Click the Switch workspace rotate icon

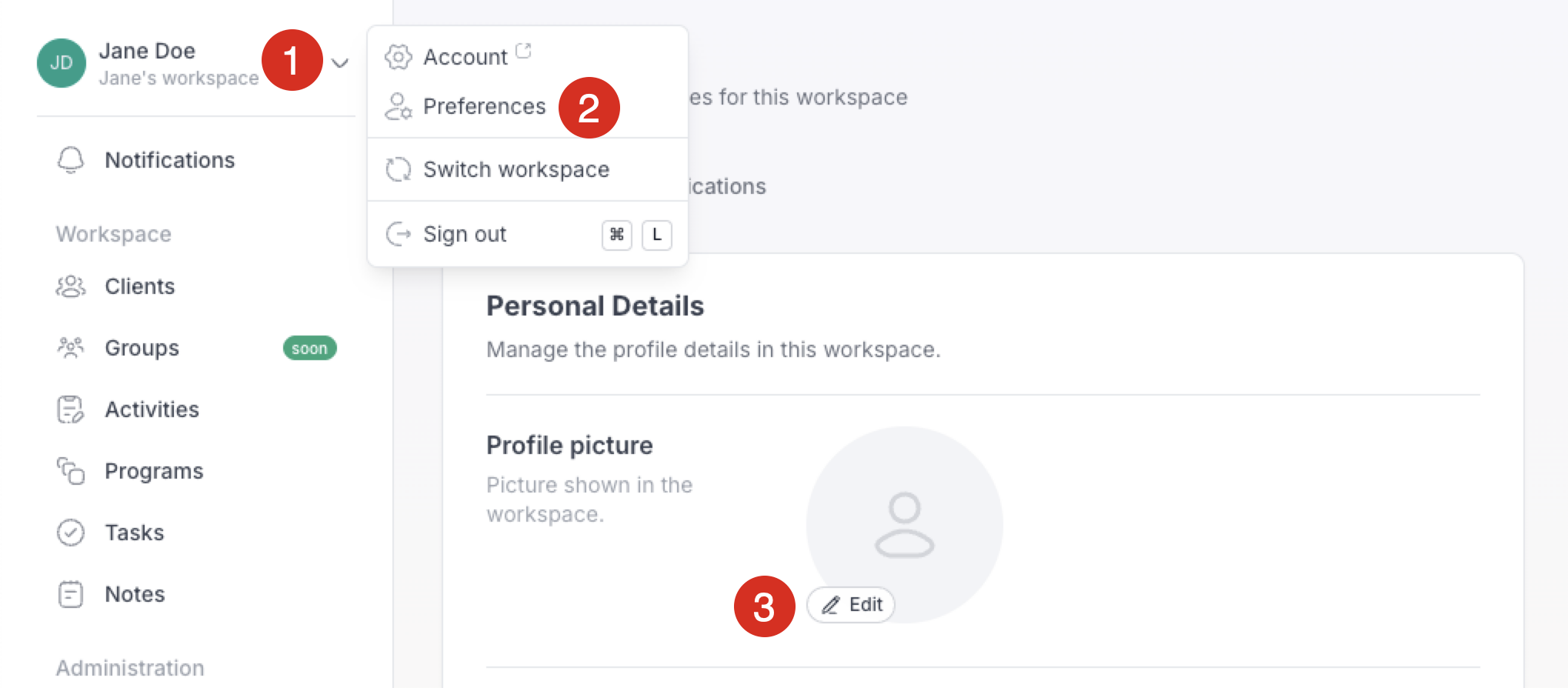tap(399, 169)
